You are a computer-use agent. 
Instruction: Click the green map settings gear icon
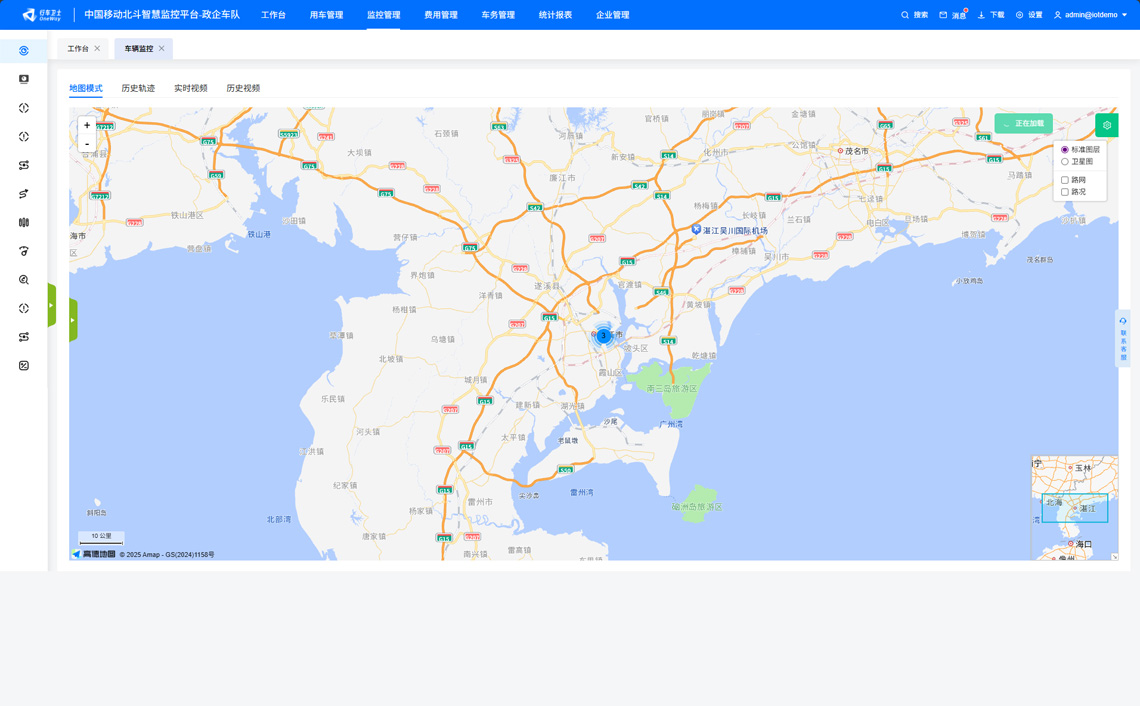coord(1106,125)
